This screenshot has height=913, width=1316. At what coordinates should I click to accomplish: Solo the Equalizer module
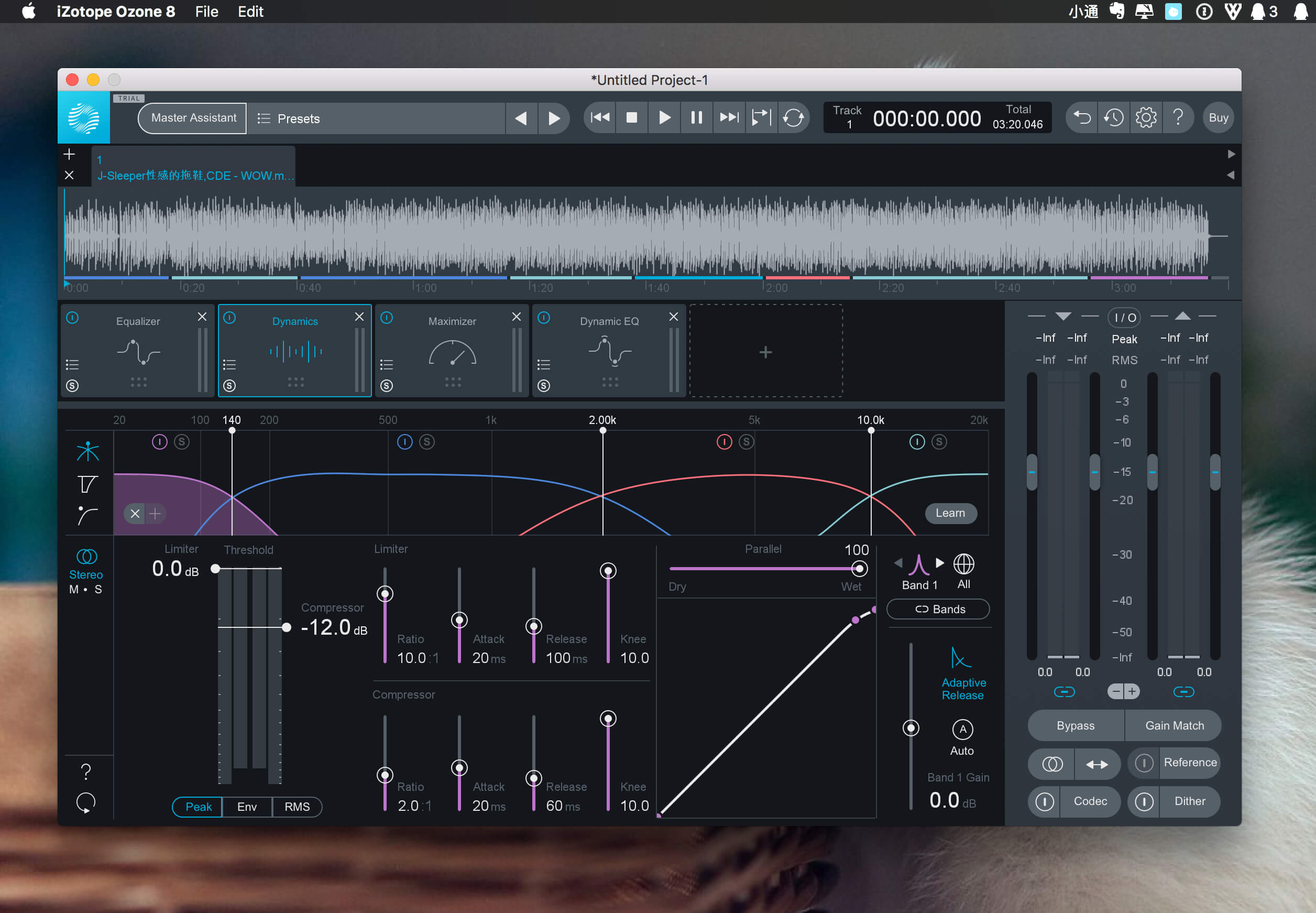point(73,386)
